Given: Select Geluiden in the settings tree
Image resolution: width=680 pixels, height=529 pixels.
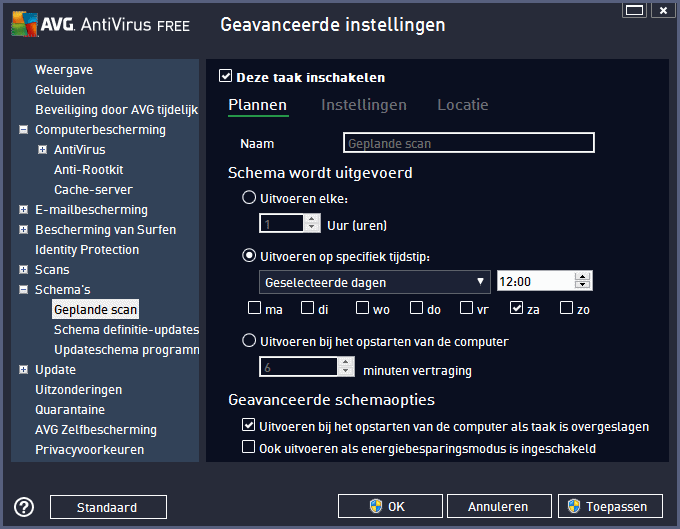Looking at the screenshot, I should [x=60, y=90].
